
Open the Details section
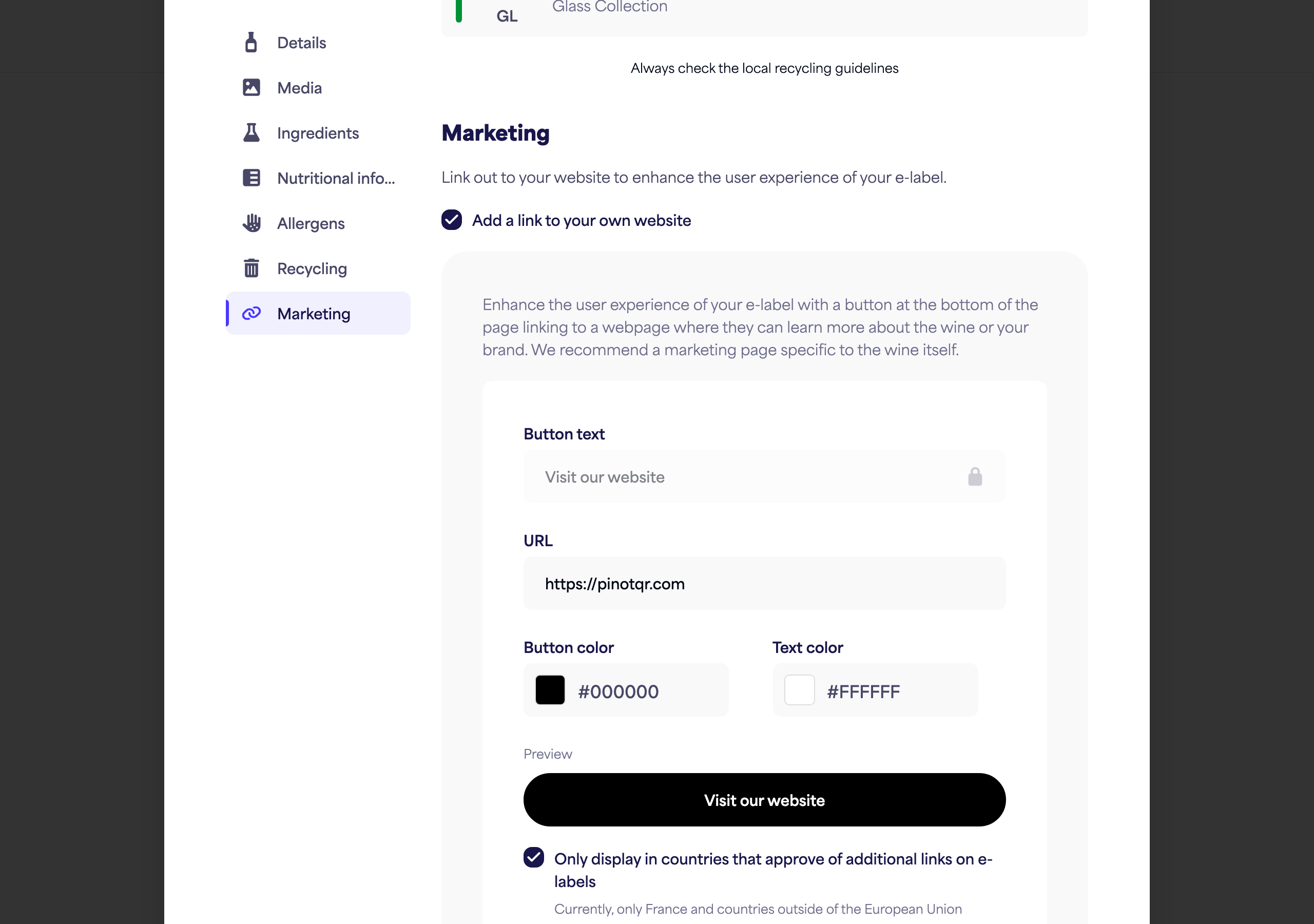(301, 43)
